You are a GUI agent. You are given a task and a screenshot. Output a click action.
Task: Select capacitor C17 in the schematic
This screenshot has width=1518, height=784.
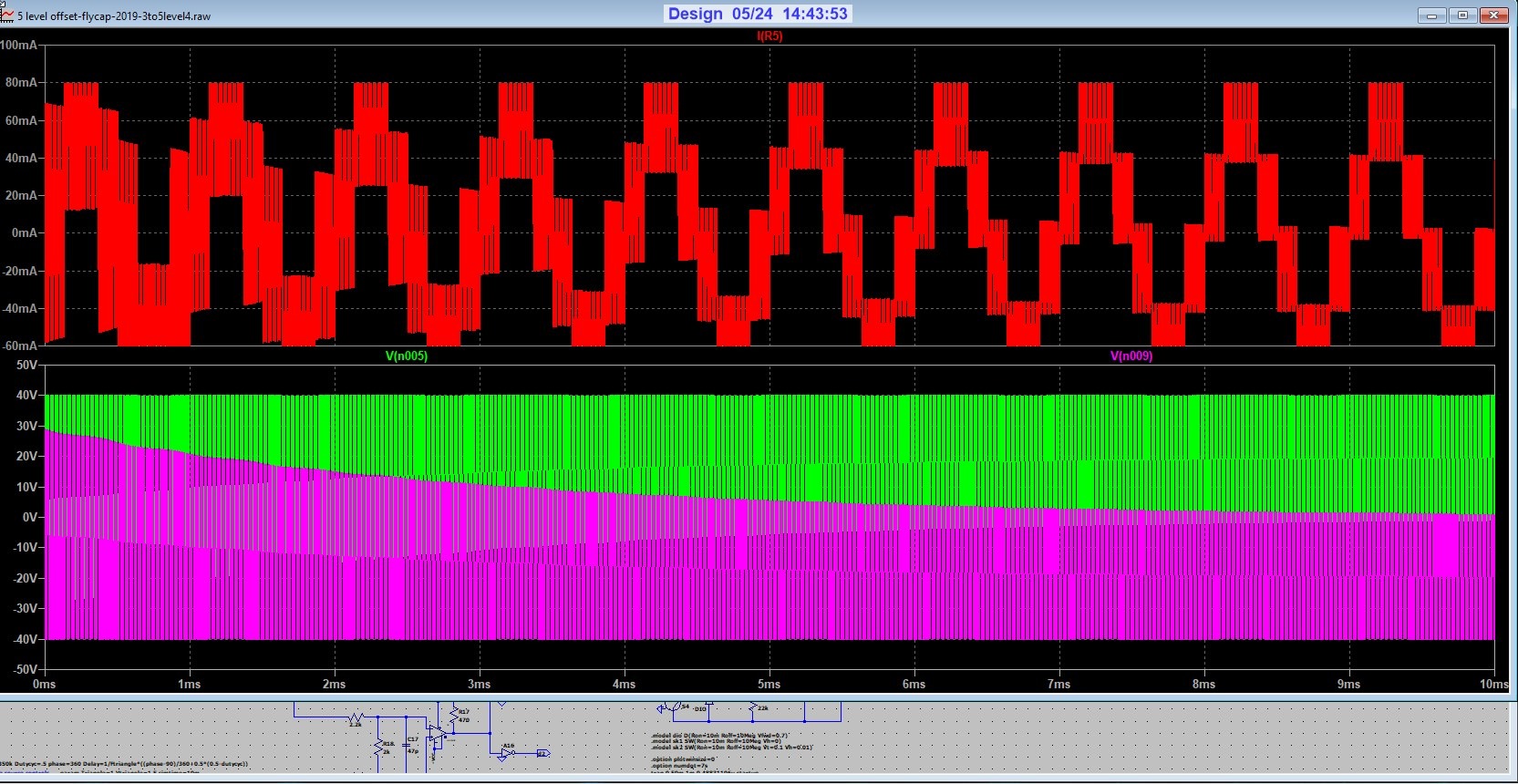coord(407,745)
